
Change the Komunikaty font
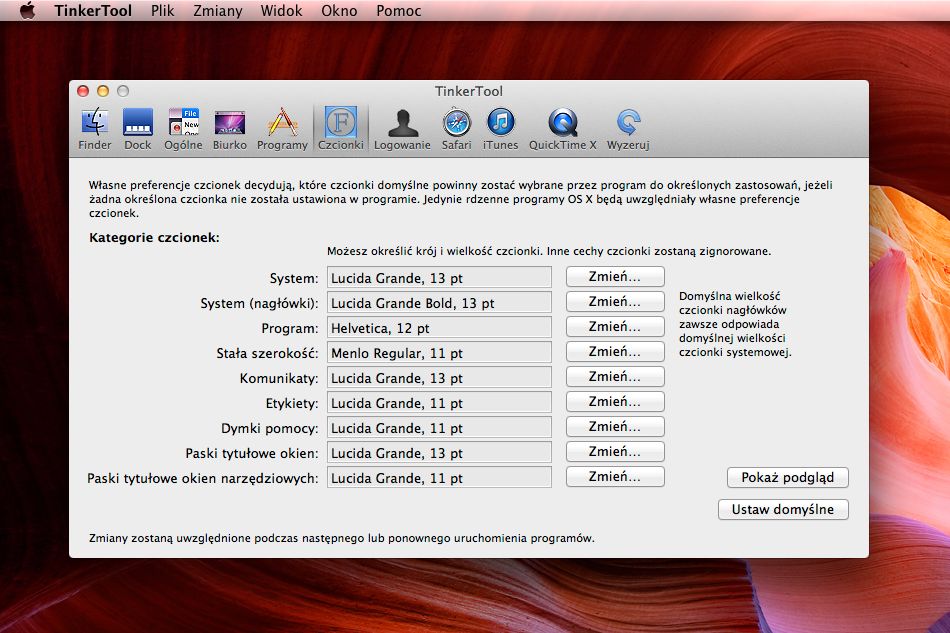pyautogui.click(x=615, y=377)
